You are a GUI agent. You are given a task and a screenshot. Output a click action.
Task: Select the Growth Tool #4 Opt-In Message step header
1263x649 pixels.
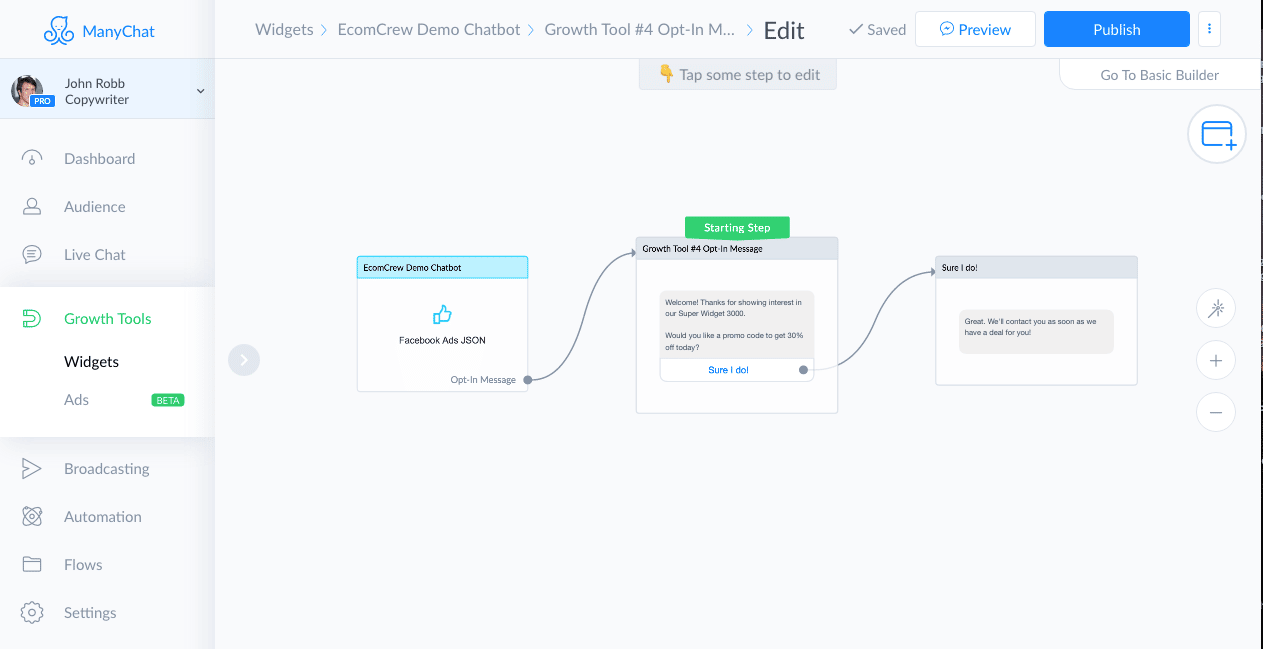pyautogui.click(x=737, y=249)
